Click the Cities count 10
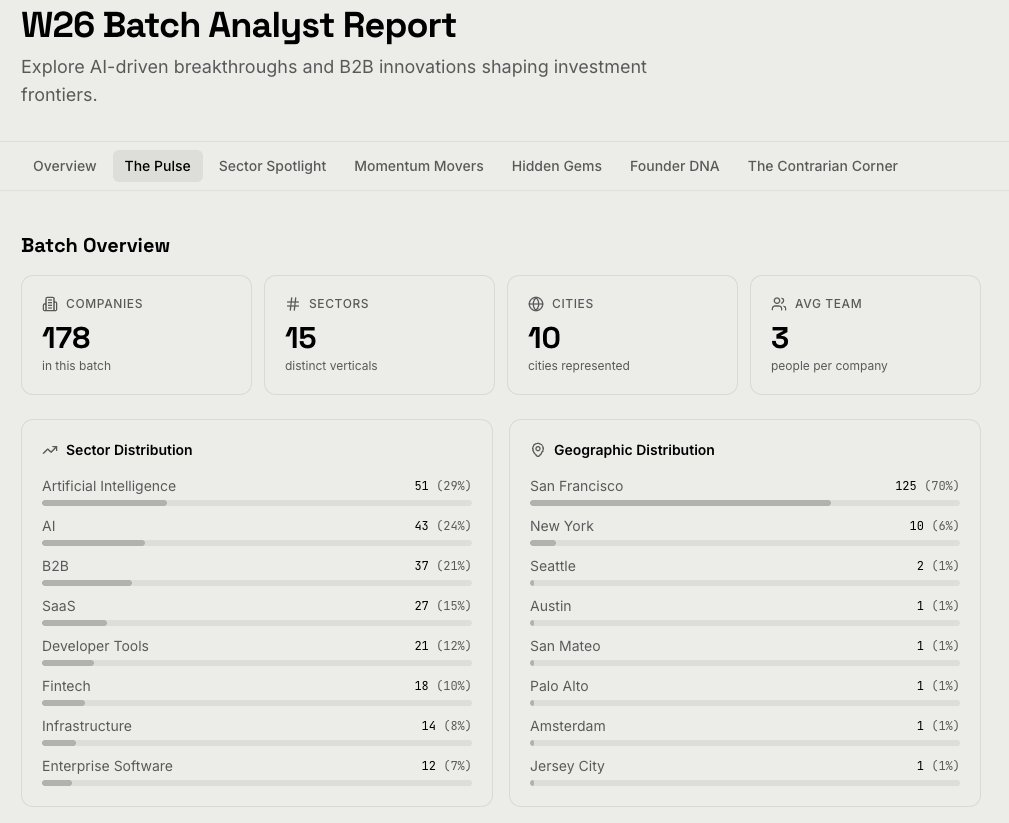The width and height of the screenshot is (1009, 823). pyautogui.click(x=544, y=338)
